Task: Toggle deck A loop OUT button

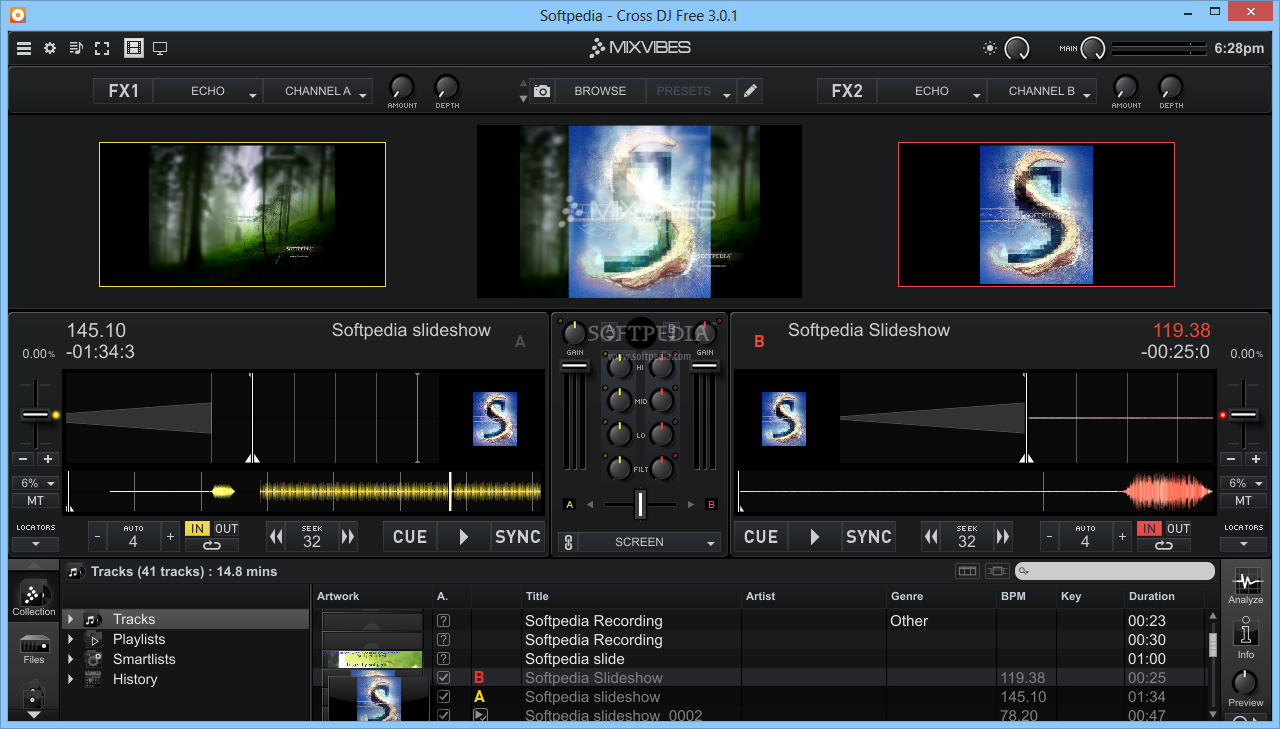Action: [226, 529]
